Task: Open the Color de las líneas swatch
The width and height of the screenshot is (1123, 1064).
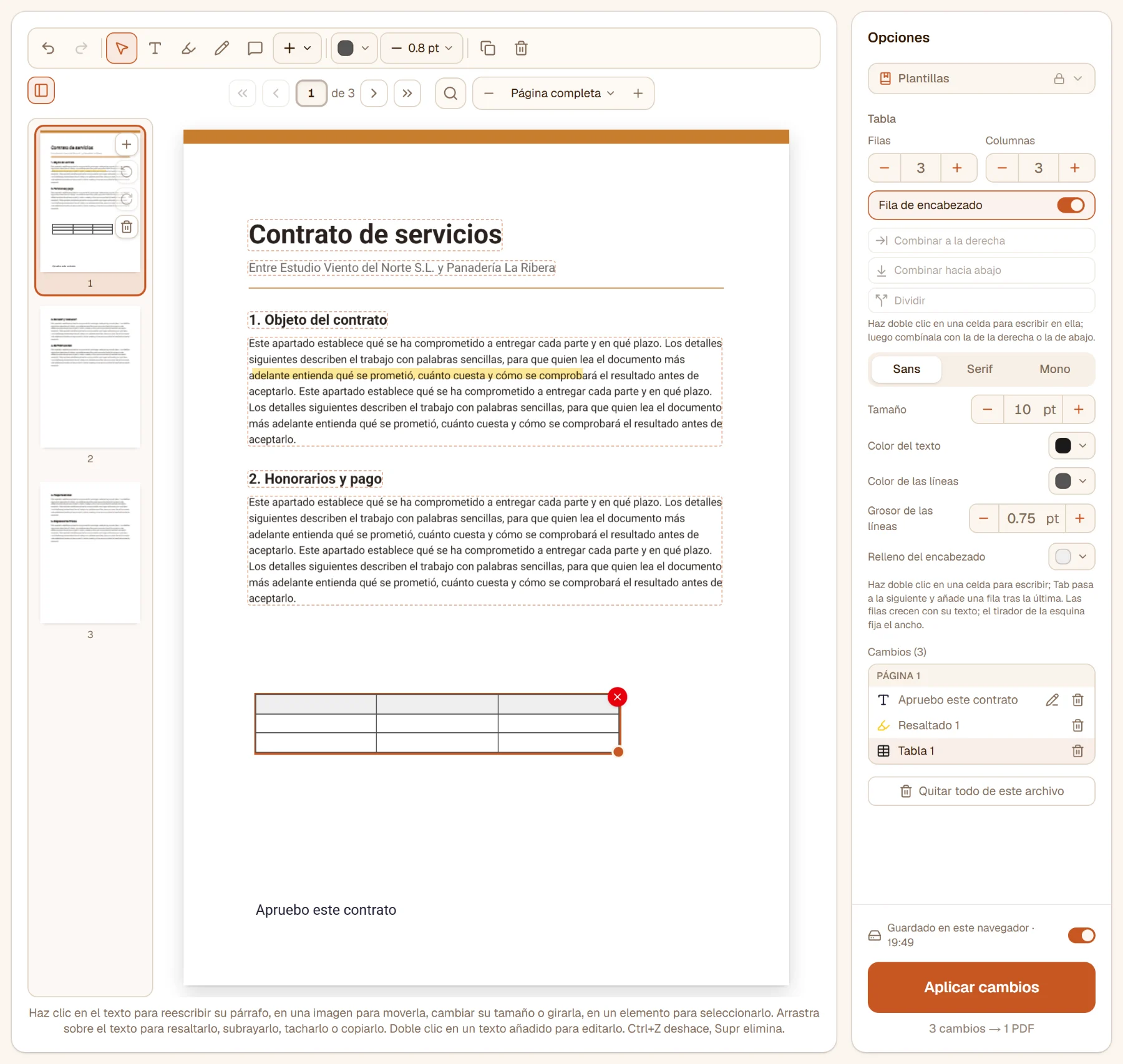Action: (x=1071, y=481)
